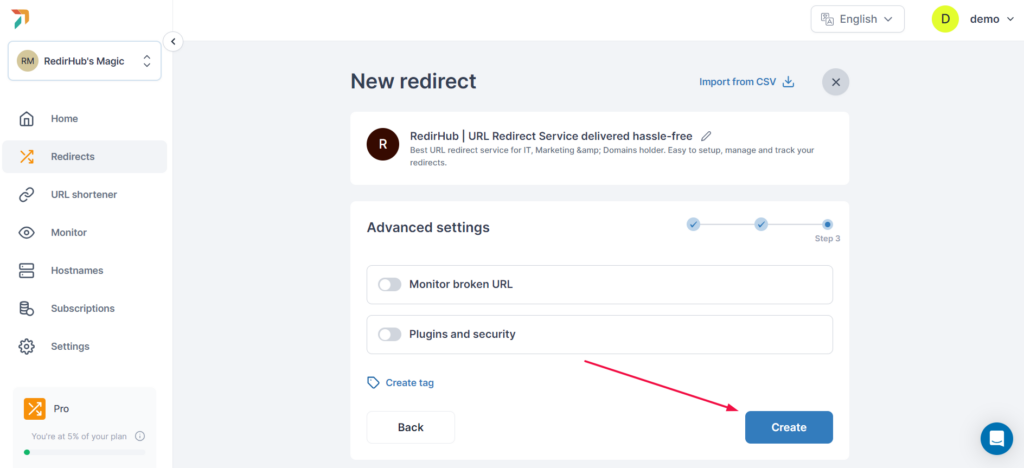Open Subscriptions from the sidebar
The width and height of the screenshot is (1024, 468).
84,308
